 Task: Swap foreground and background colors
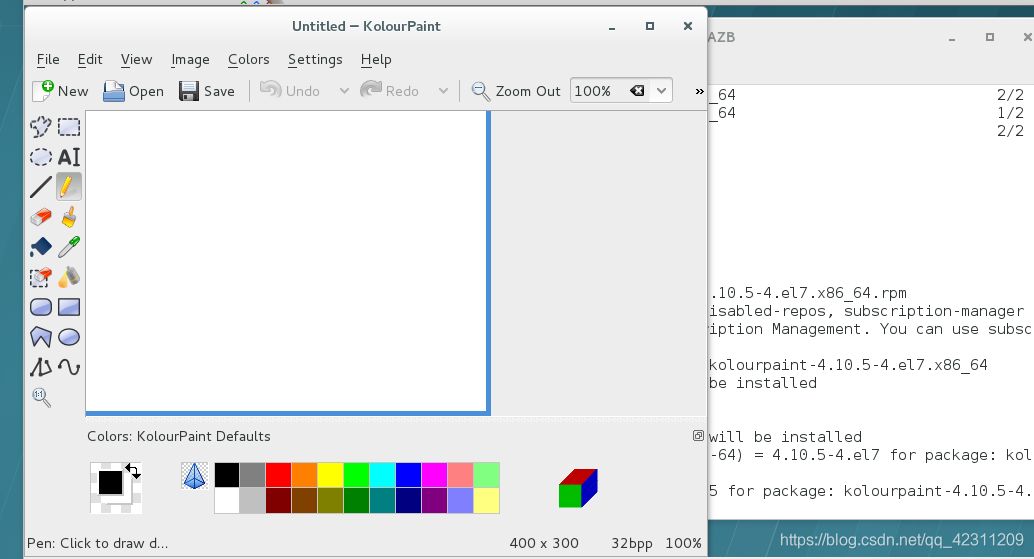[x=133, y=471]
